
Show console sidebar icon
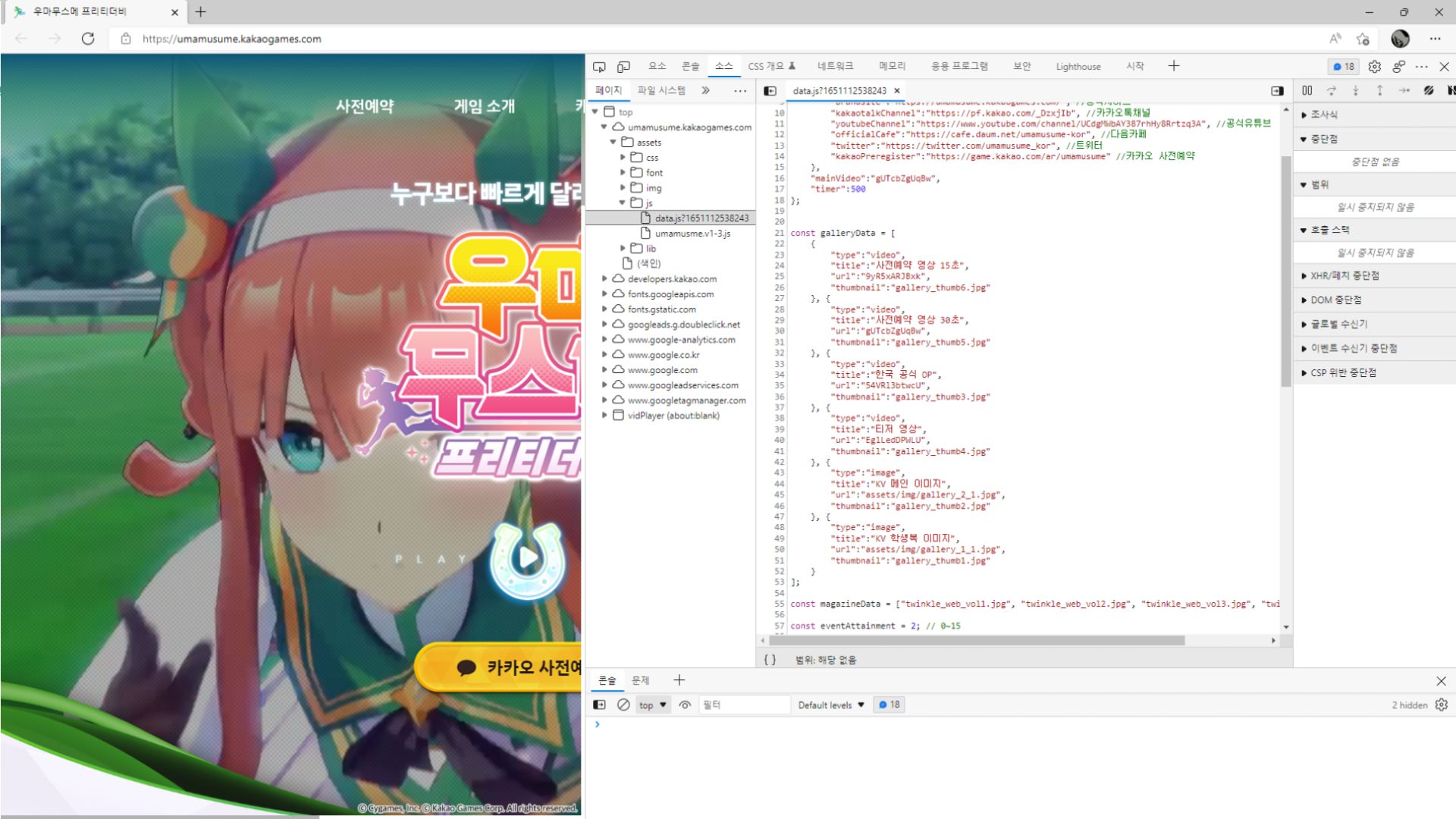[599, 704]
